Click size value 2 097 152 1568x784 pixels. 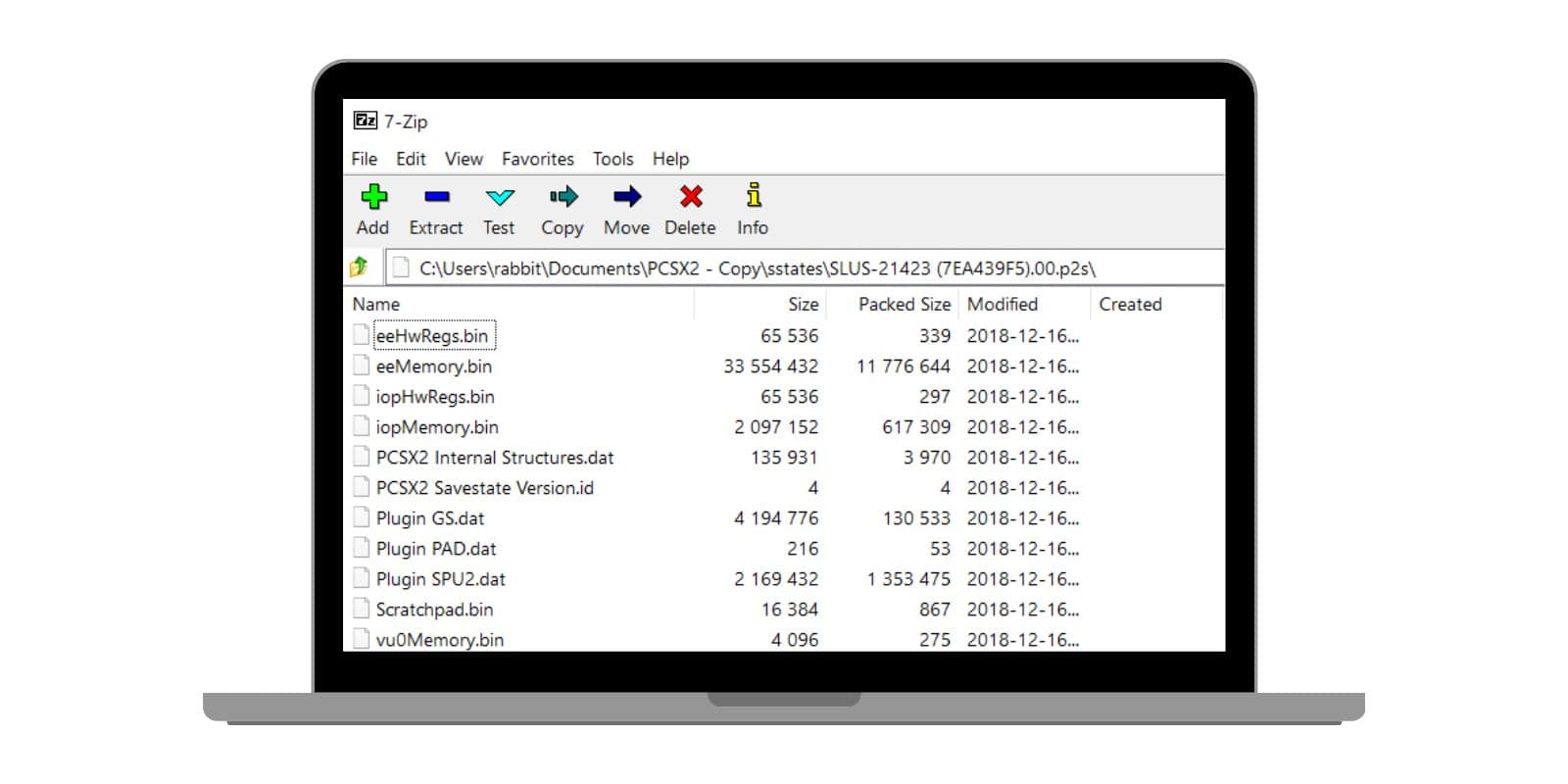pos(776,426)
